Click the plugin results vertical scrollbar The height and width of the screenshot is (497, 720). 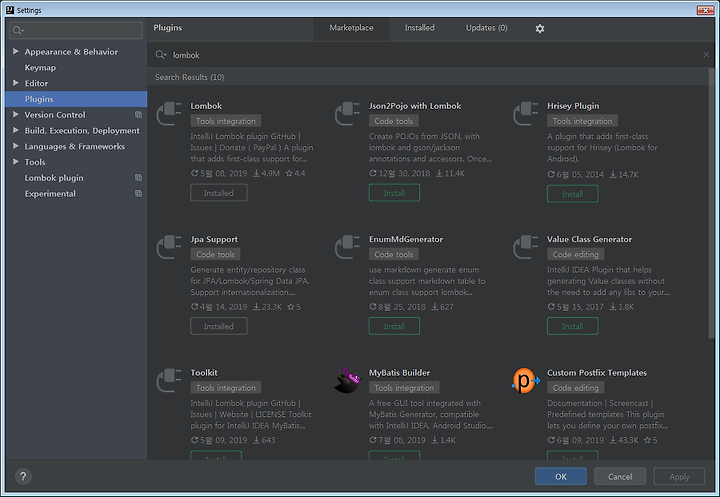point(711,202)
